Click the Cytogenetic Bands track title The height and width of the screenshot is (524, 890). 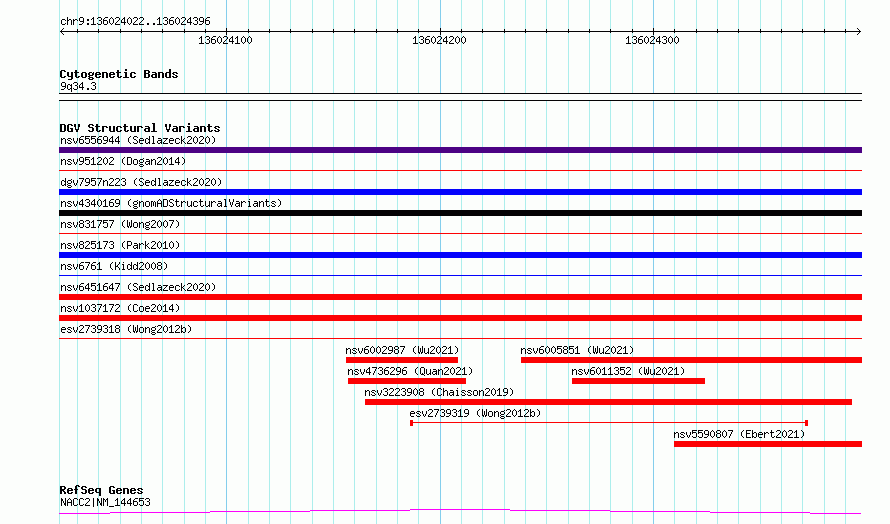coord(119,74)
